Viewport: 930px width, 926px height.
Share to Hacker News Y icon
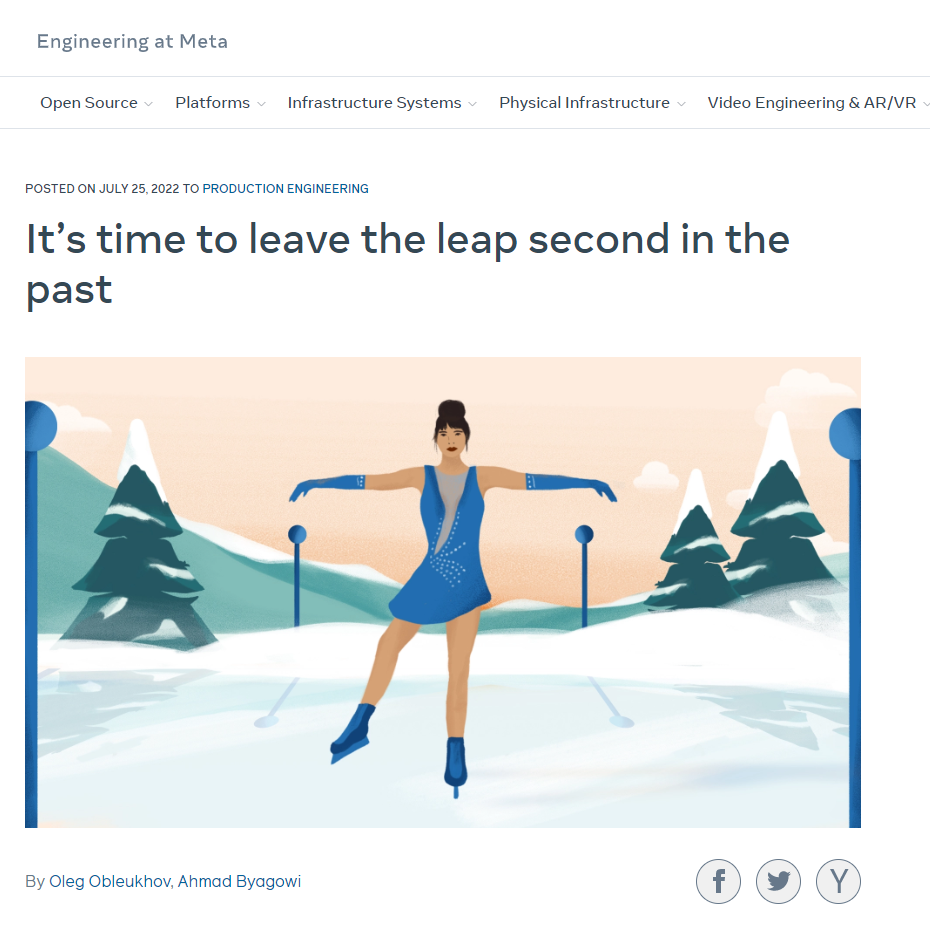838,882
